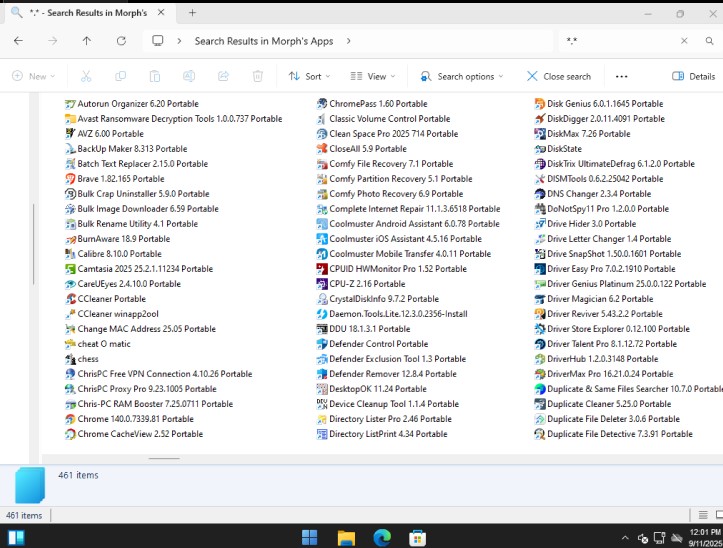The width and height of the screenshot is (723, 548).
Task: Select Avast Ransomware Decryption Tools entry
Action: click(174, 119)
